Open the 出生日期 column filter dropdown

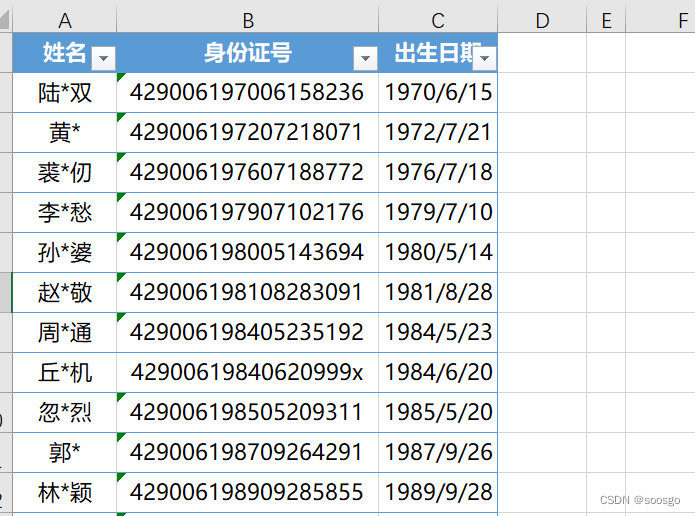tap(484, 58)
